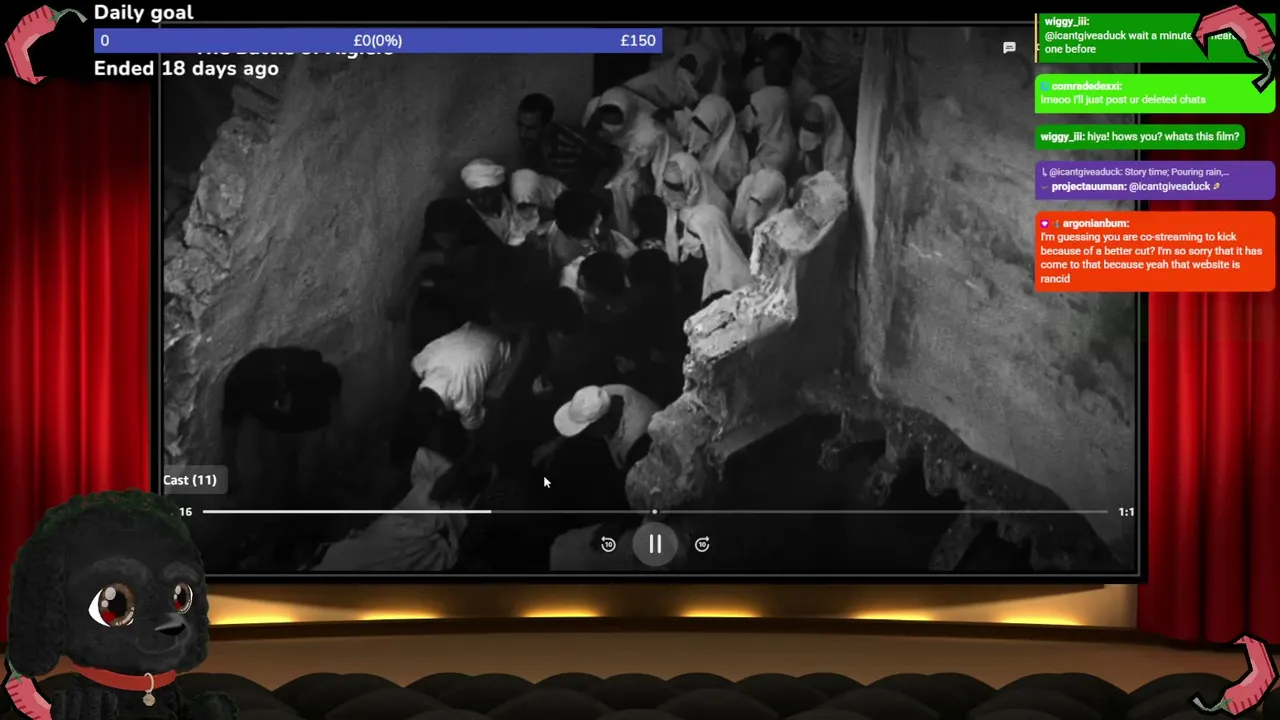Click the "Daily goal" title
Image resolution: width=1280 pixels, height=720 pixels.
tap(144, 13)
